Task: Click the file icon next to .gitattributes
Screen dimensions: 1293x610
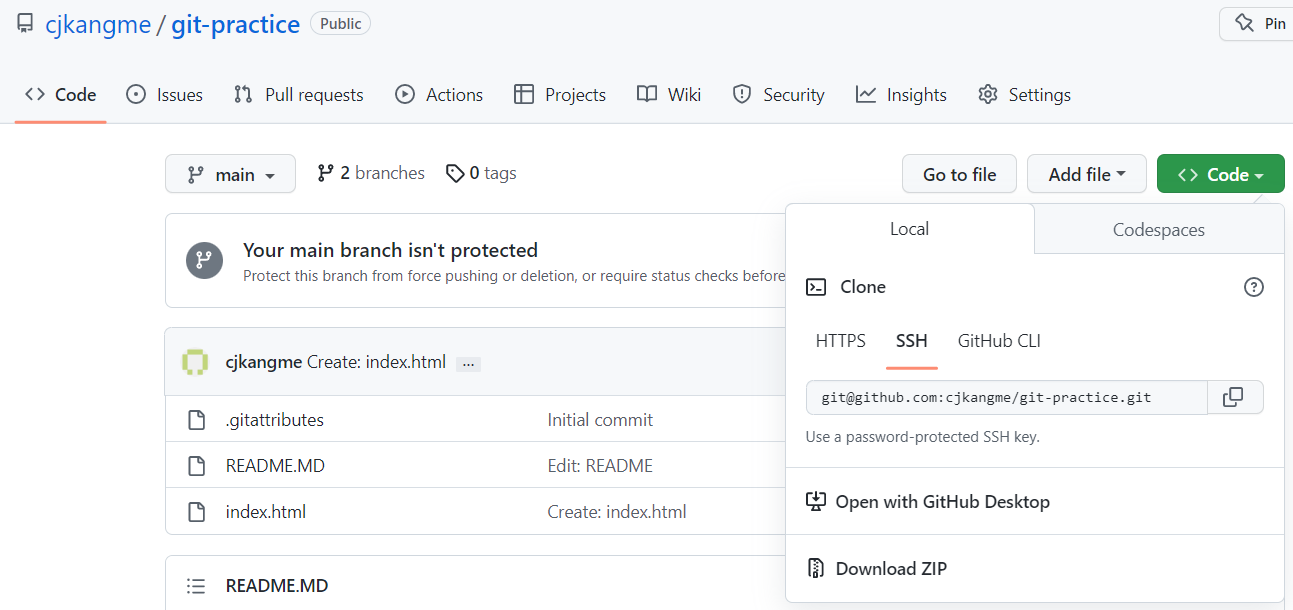Action: (x=197, y=420)
